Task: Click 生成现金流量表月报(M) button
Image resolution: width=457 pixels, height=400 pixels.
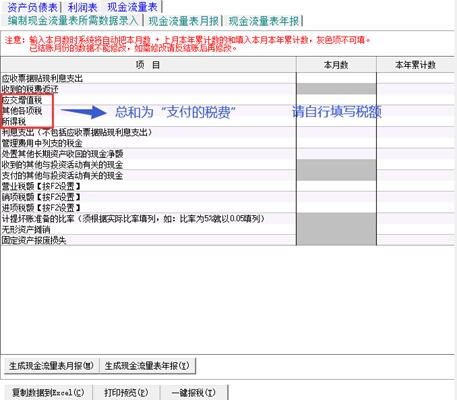Action: click(51, 366)
